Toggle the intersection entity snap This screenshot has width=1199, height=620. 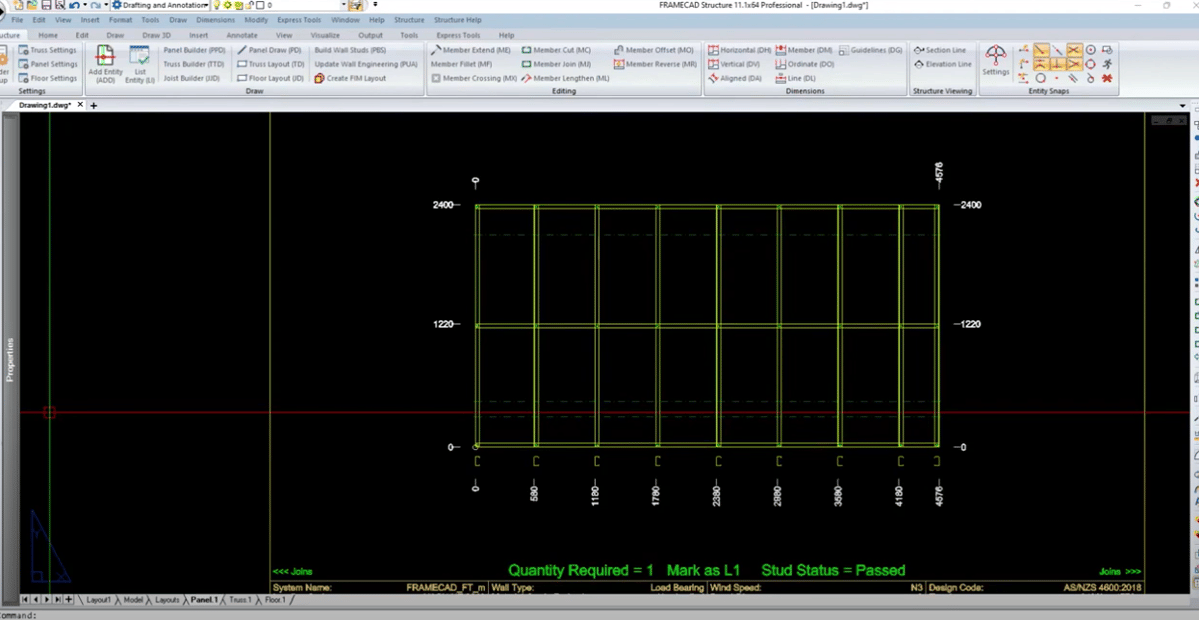click(1073, 50)
